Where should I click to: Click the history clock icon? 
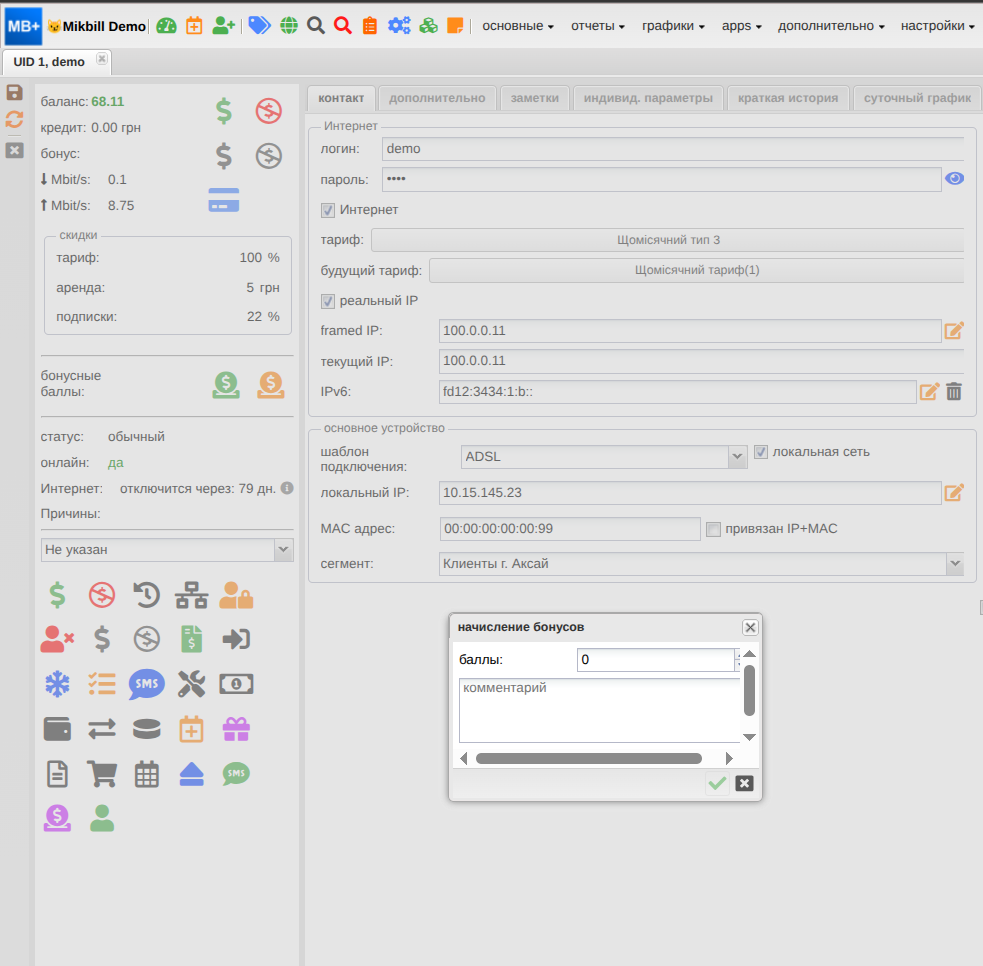click(147, 595)
